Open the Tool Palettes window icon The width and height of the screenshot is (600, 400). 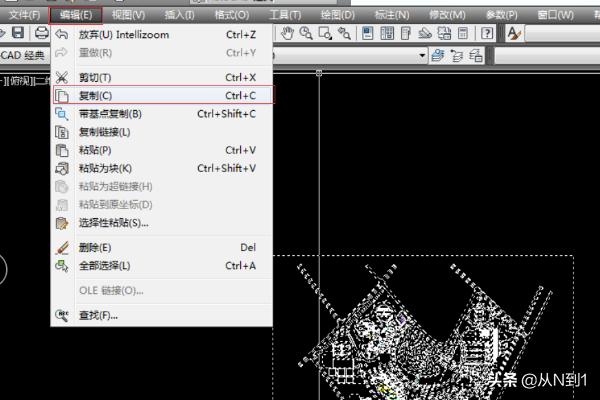[x=406, y=34]
